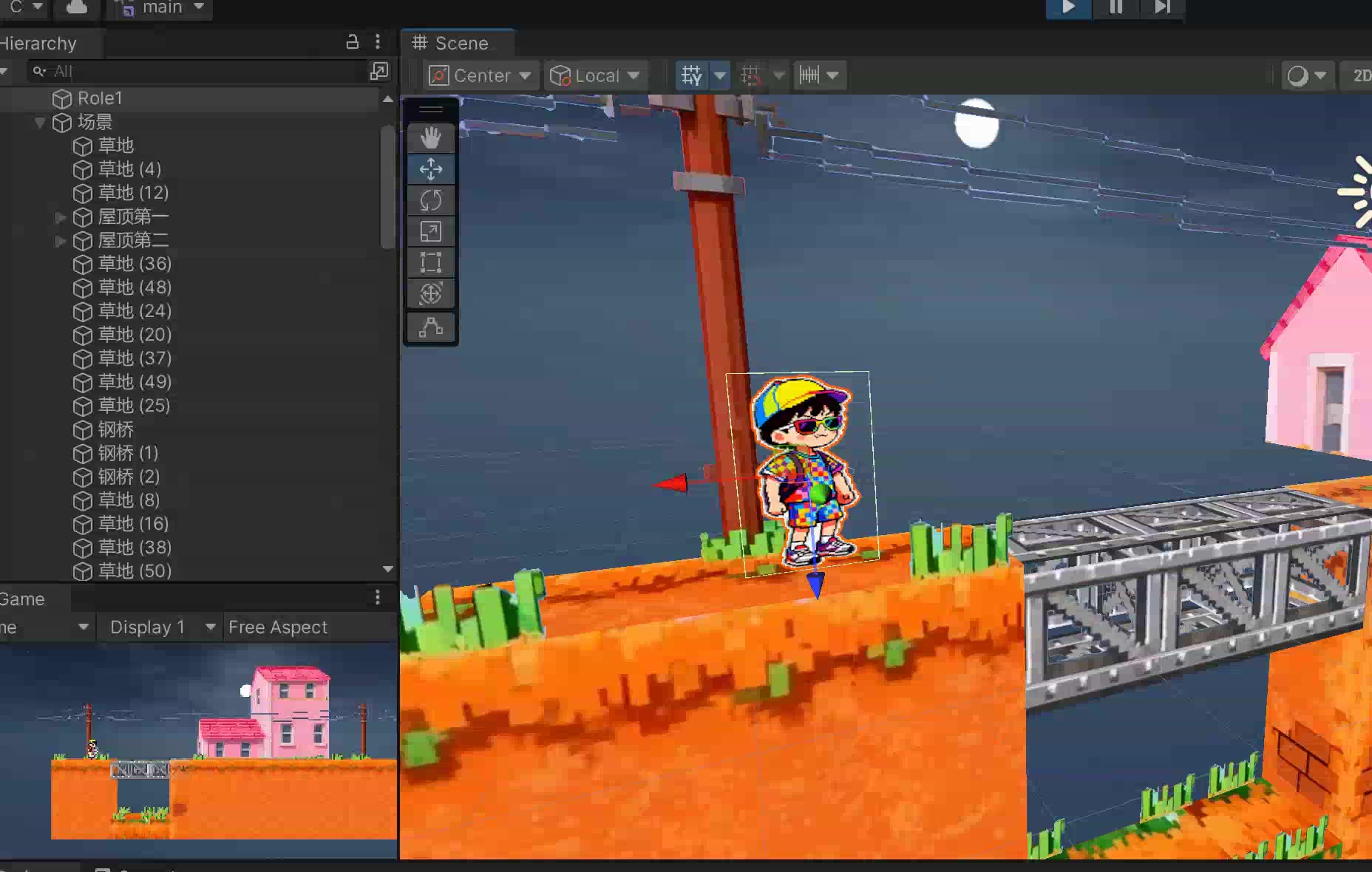The image size is (1372, 872).
Task: Select the Rect transform tool
Action: [431, 262]
